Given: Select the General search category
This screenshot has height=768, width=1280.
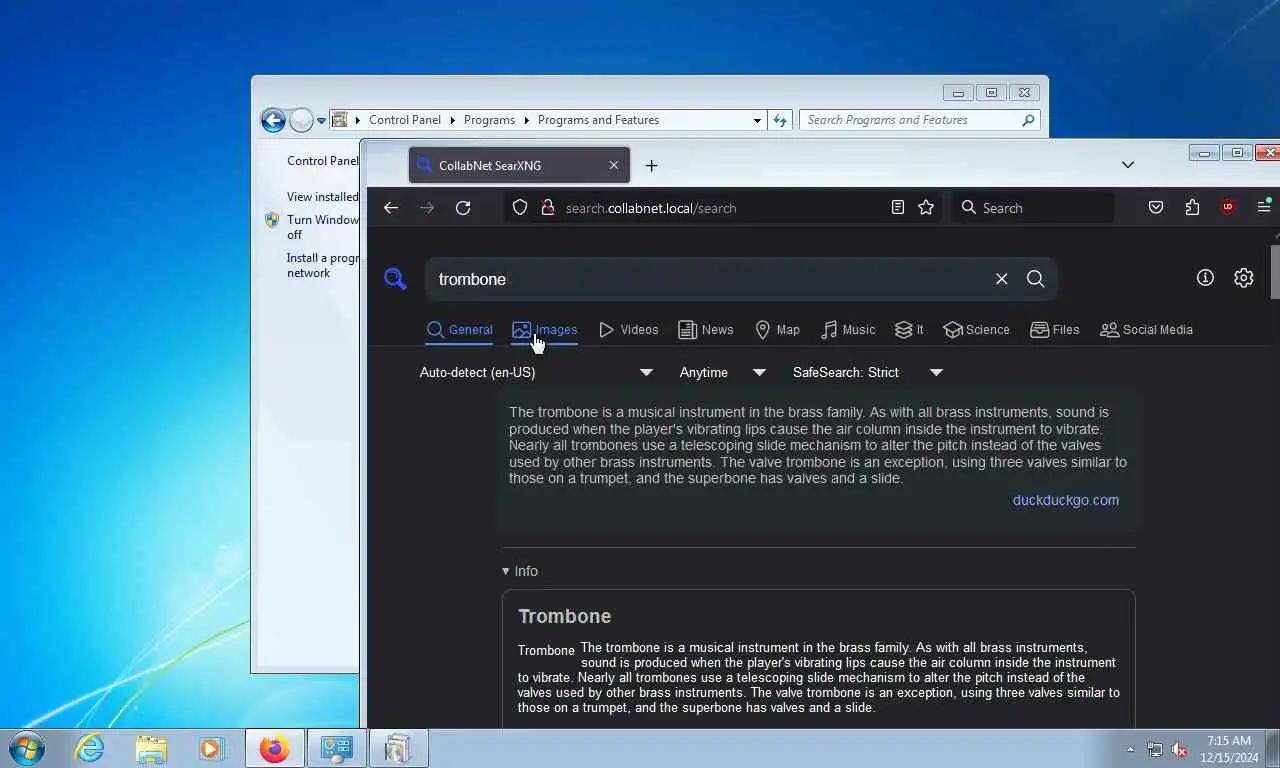Looking at the screenshot, I should click(x=459, y=330).
